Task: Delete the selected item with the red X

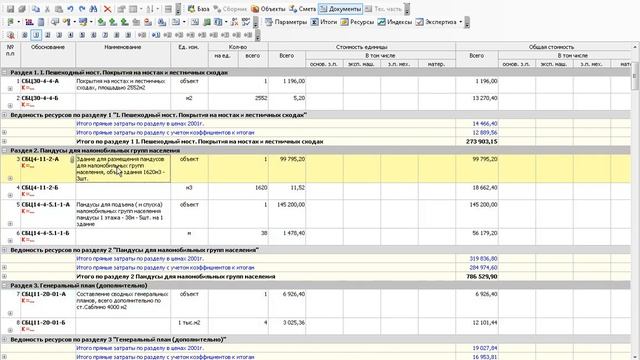Action: coord(107,9)
